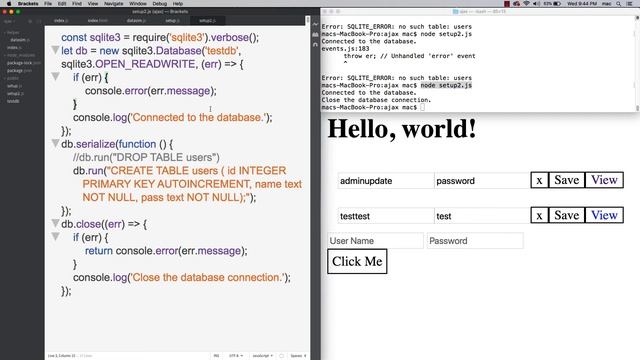Screen dimensions: 640x360
Task: Collapse first 'if (err) {' code fold
Action: (x=55, y=76)
